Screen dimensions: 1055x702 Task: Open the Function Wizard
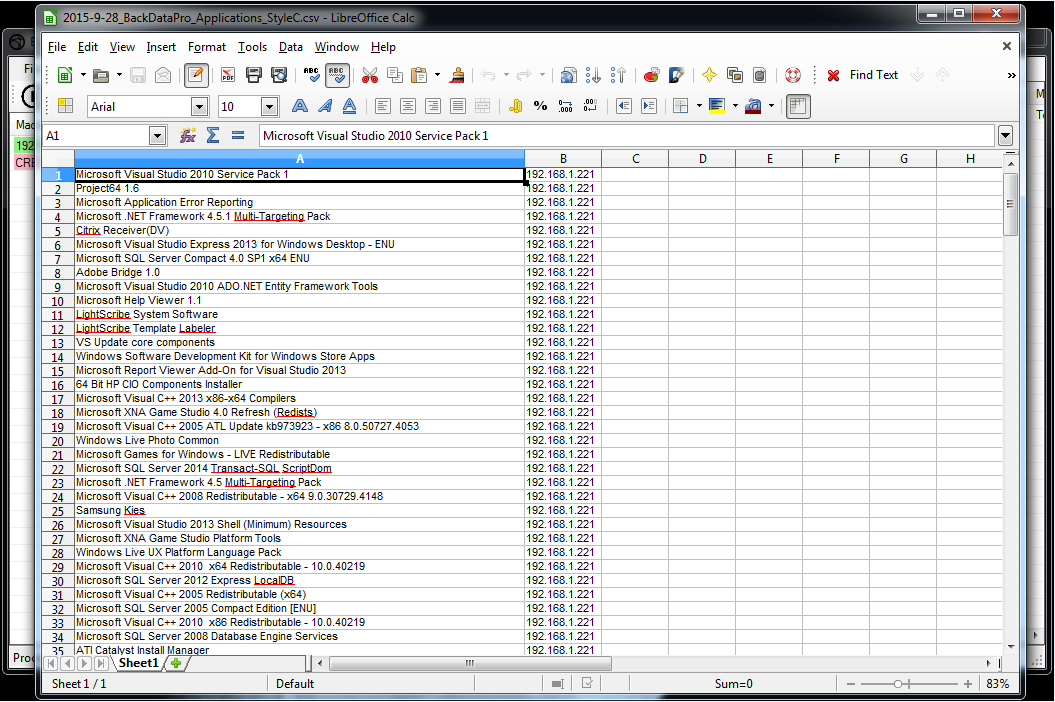point(188,135)
